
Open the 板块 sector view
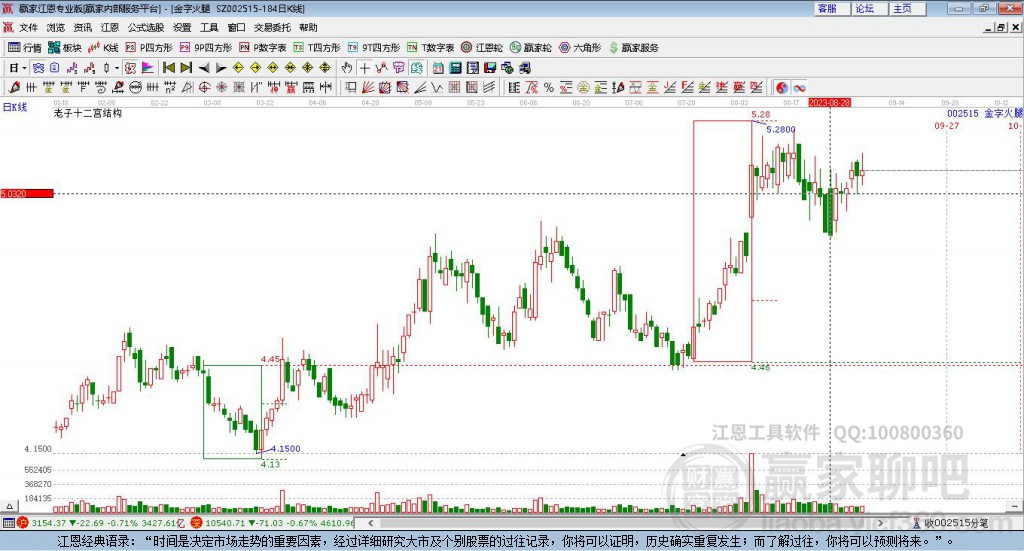pyautogui.click(x=64, y=48)
